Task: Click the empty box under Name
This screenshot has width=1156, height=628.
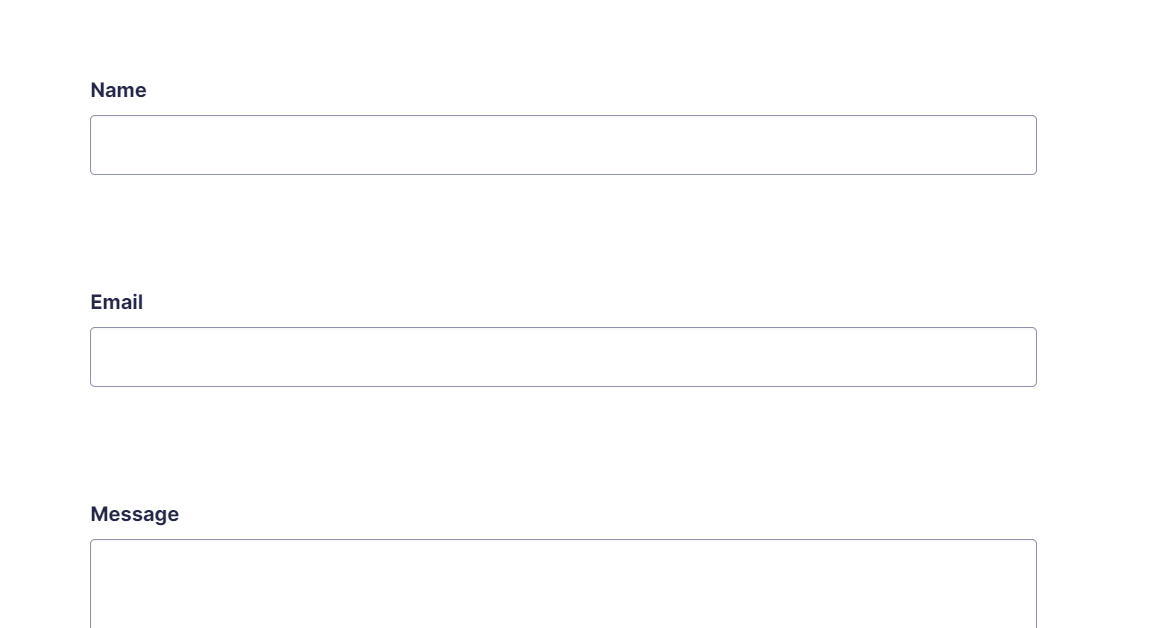Action: pos(563,145)
